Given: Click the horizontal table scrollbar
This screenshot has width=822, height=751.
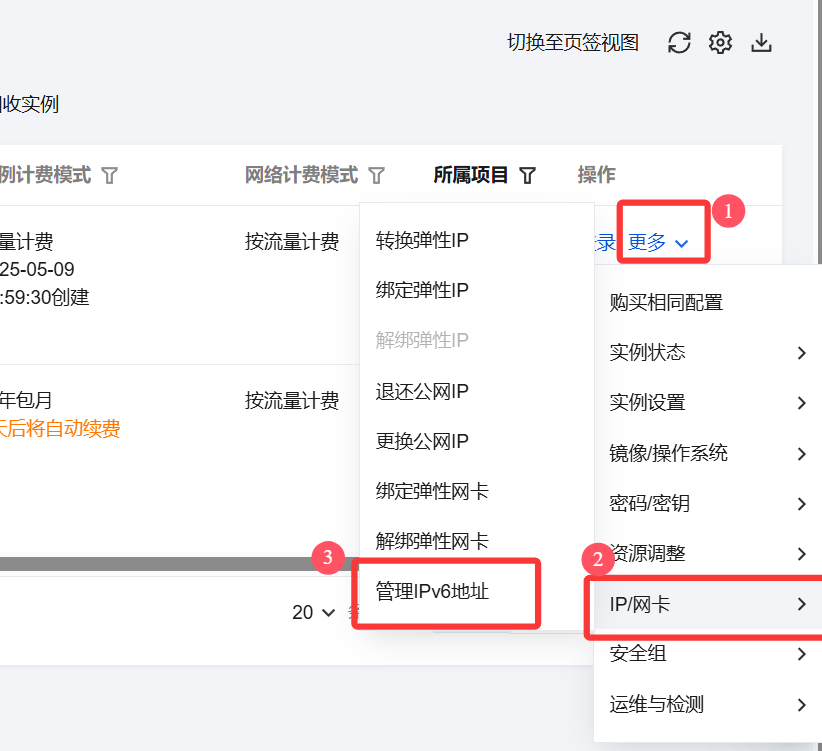Looking at the screenshot, I should coord(179,564).
